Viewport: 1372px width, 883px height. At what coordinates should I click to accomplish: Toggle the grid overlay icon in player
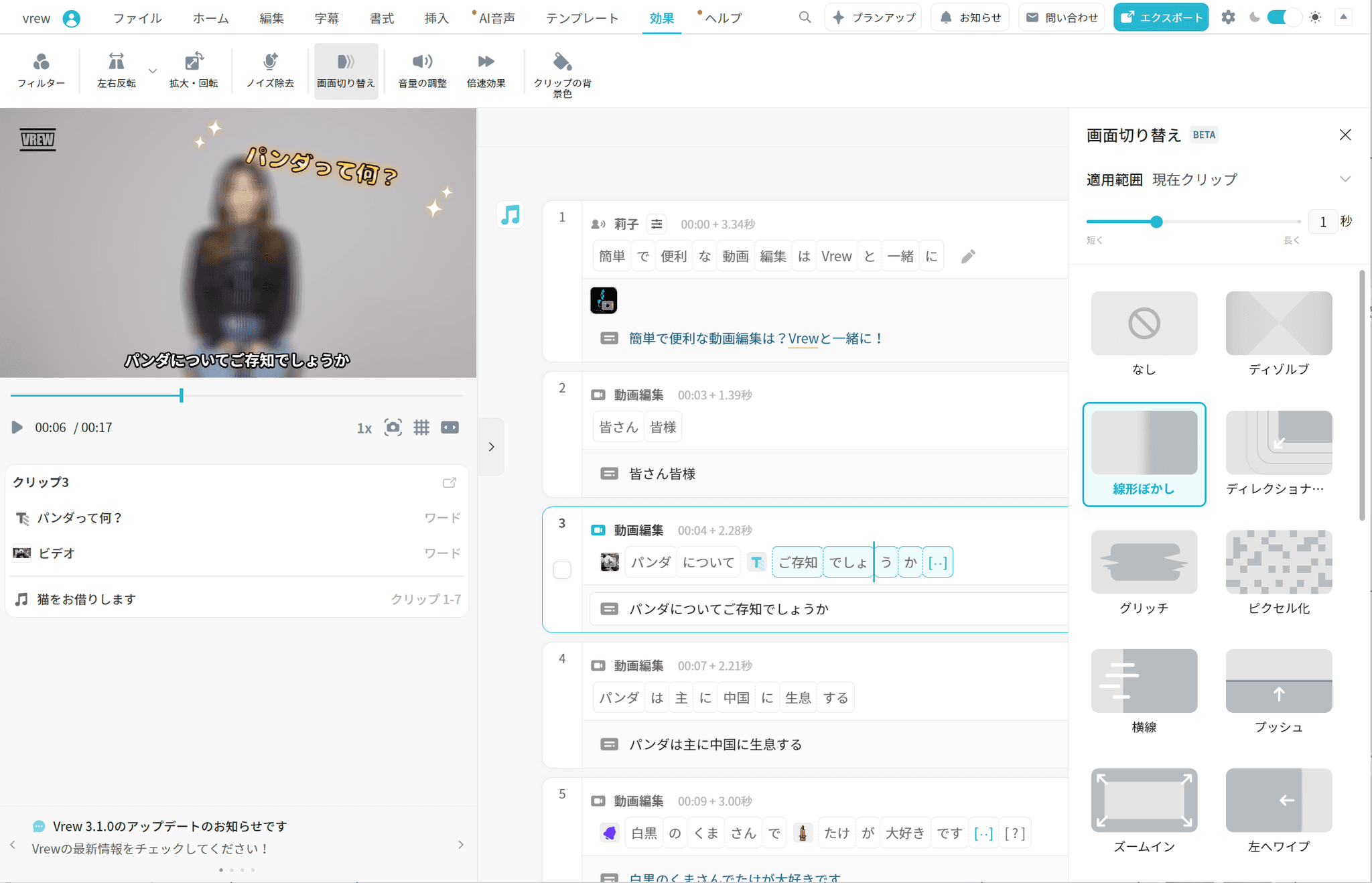point(421,427)
